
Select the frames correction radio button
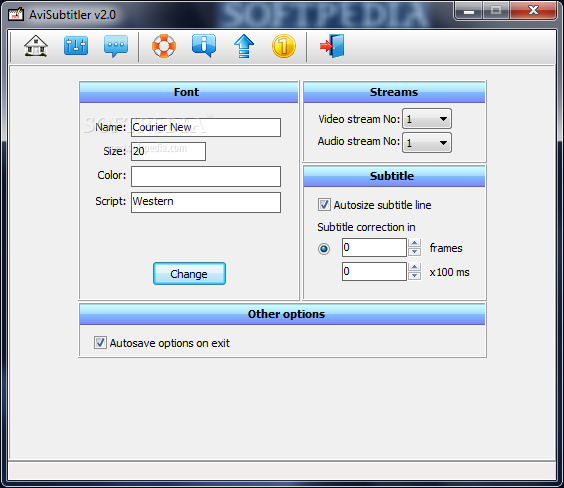point(324,248)
